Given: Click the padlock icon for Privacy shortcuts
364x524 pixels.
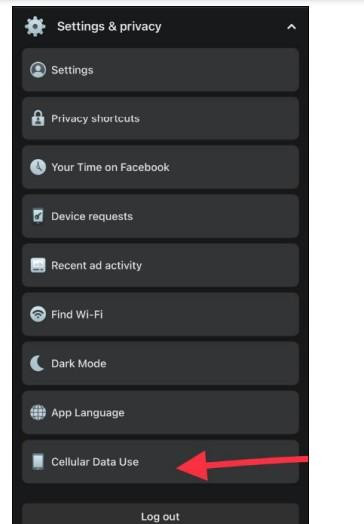Looking at the screenshot, I should point(38,118).
